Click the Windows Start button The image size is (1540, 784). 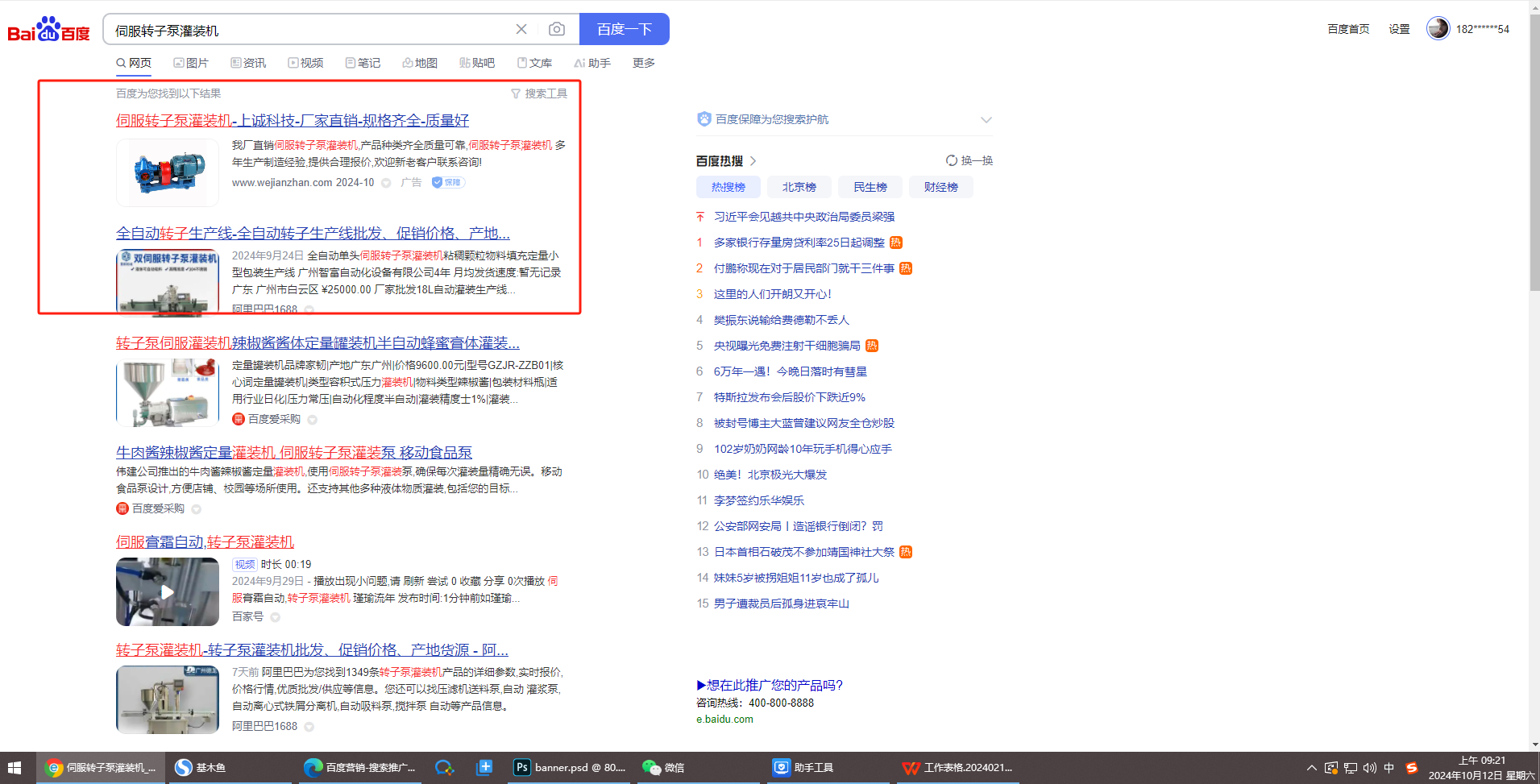pos(15,767)
